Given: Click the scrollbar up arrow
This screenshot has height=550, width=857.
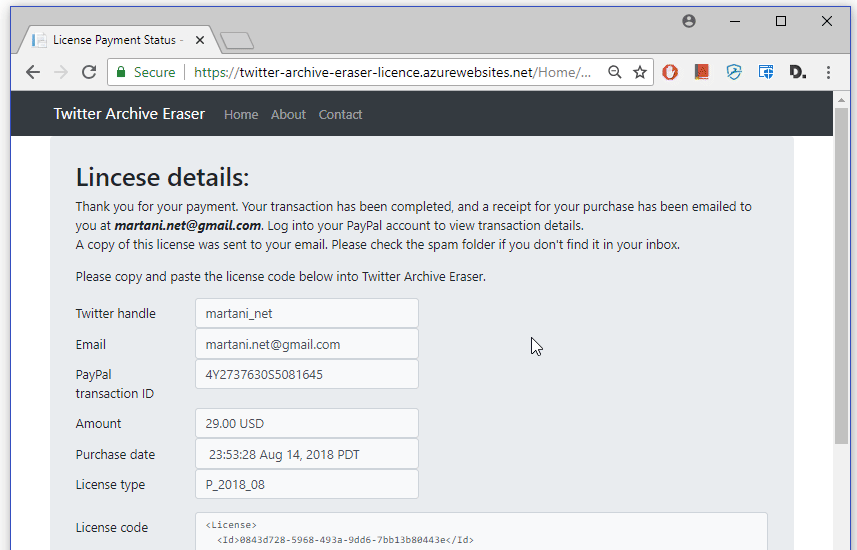Looking at the screenshot, I should pos(841,100).
